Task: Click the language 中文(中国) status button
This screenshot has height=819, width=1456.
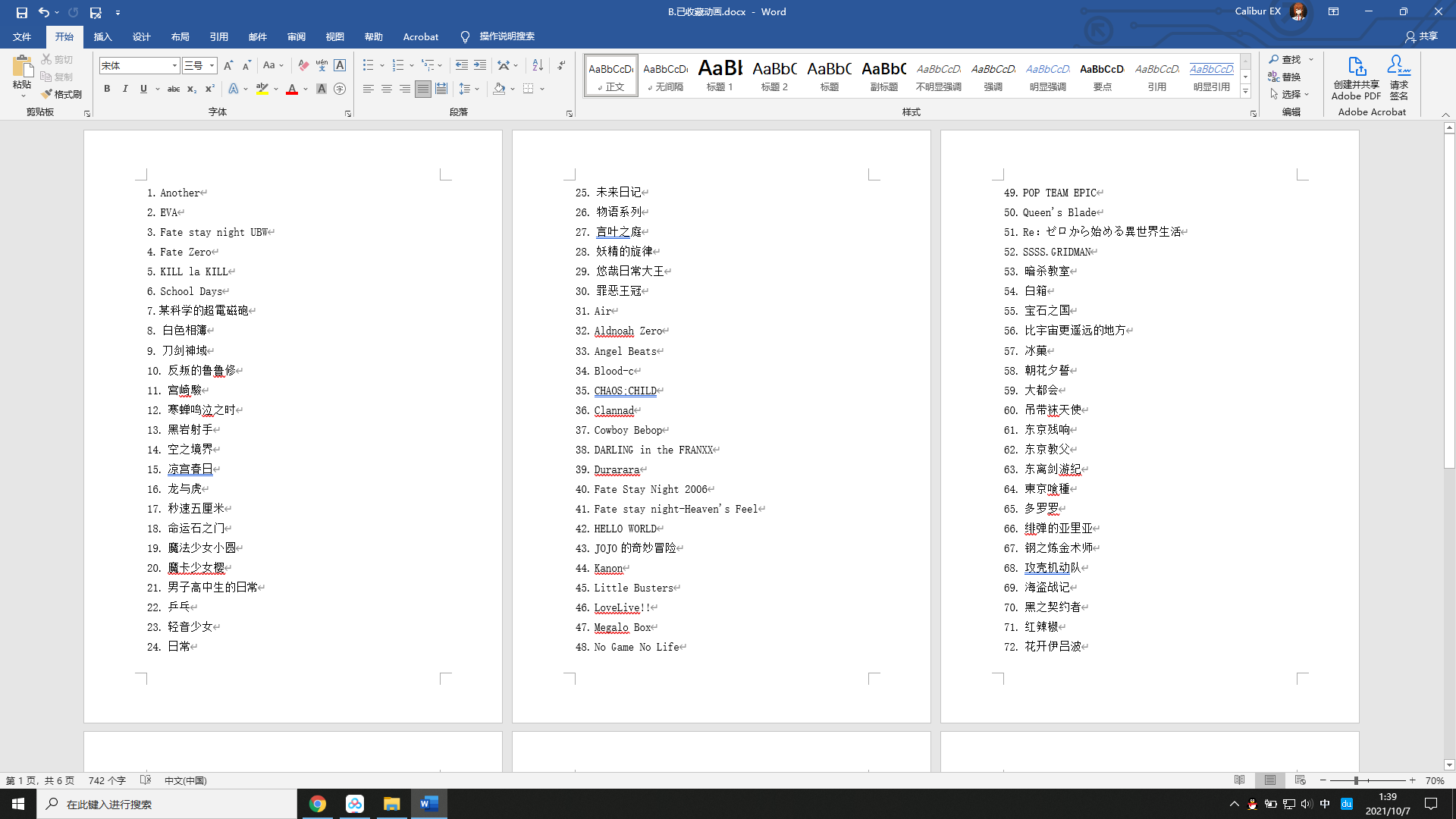Action: coord(185,780)
